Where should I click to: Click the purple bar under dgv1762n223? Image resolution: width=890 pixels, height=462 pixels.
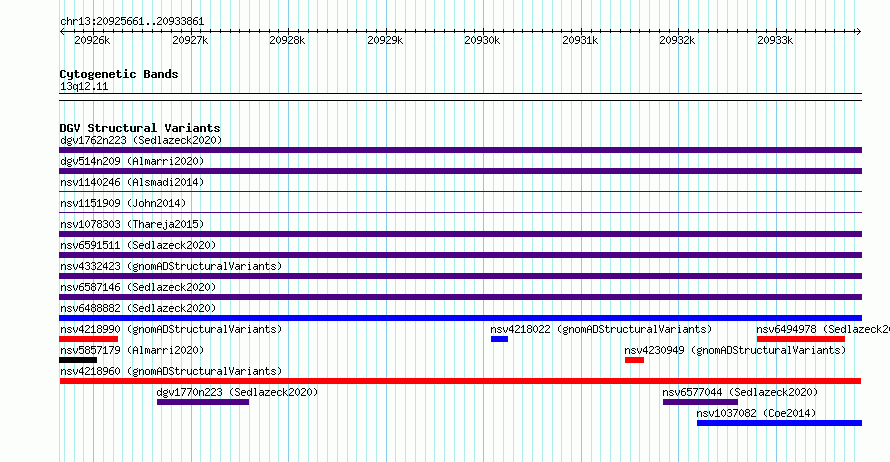[x=460, y=150]
